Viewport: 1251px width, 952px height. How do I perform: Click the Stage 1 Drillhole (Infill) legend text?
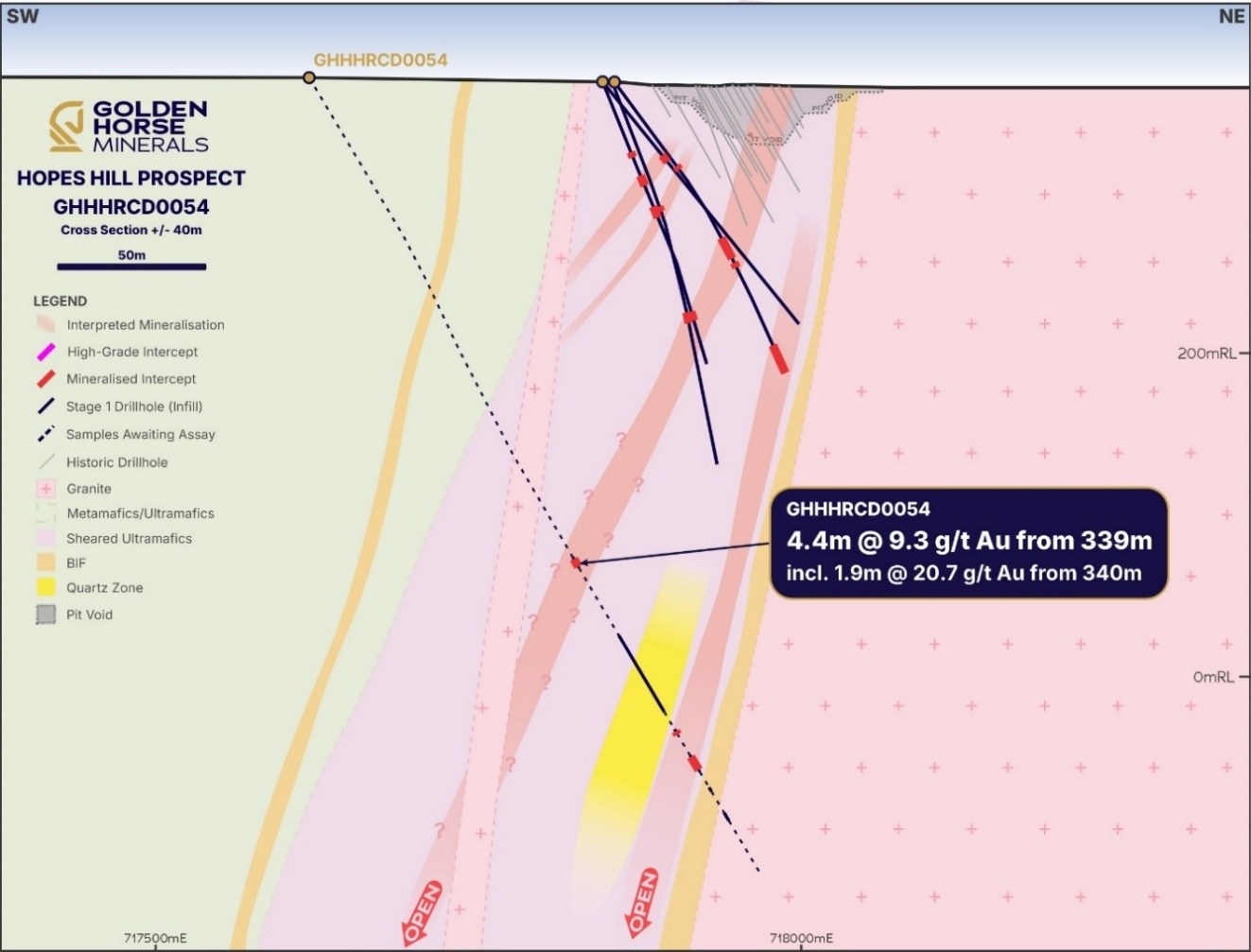(x=134, y=407)
